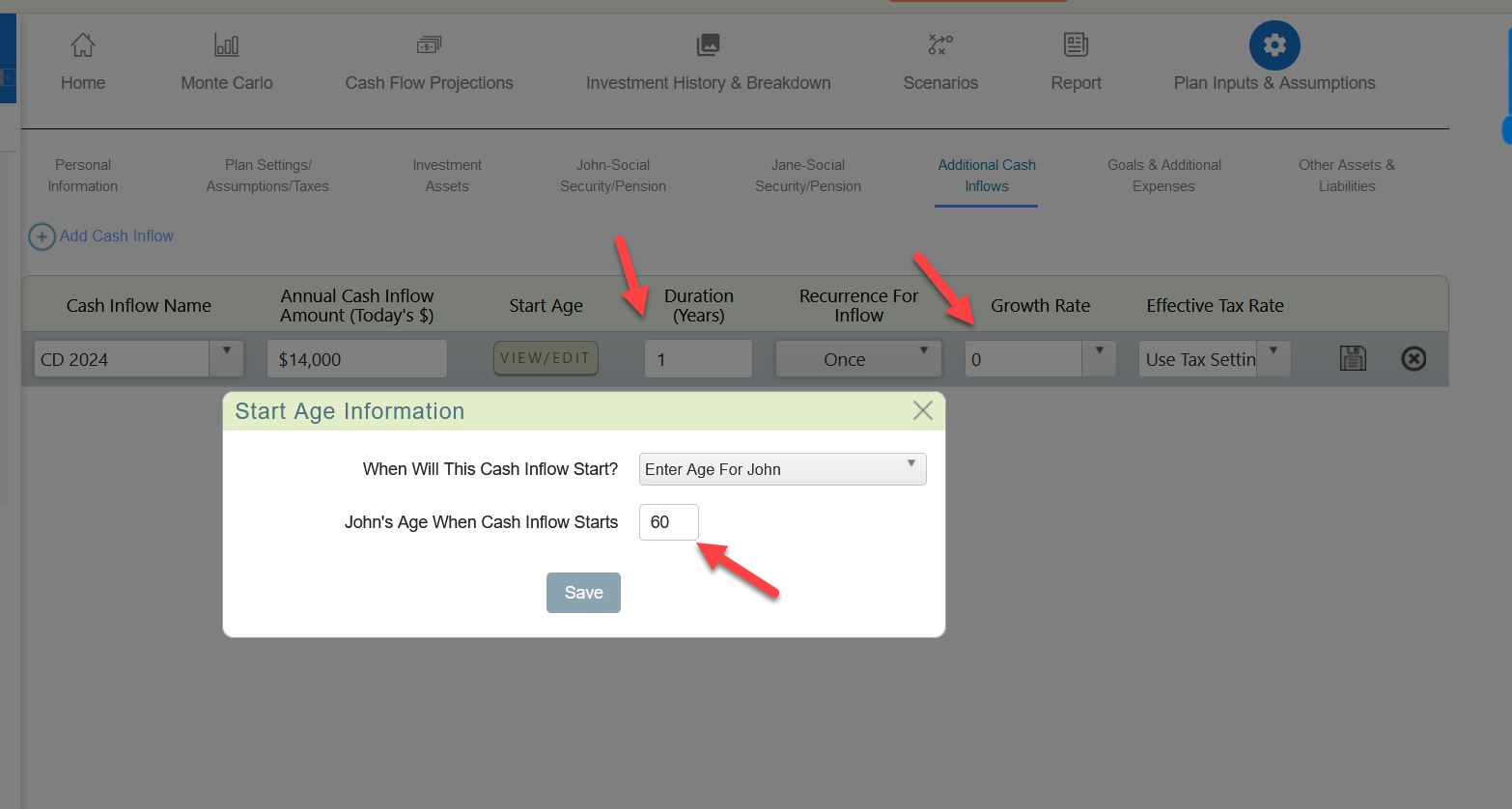Click the VIEW/EDIT start age button

coord(546,358)
